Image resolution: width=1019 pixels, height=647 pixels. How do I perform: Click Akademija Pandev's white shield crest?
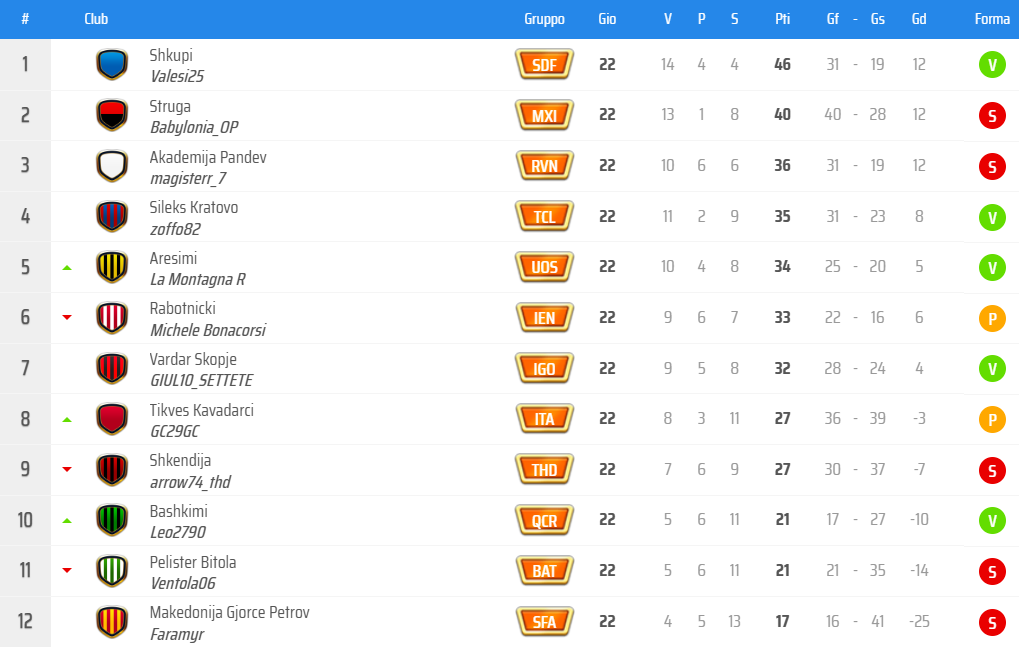point(111,166)
